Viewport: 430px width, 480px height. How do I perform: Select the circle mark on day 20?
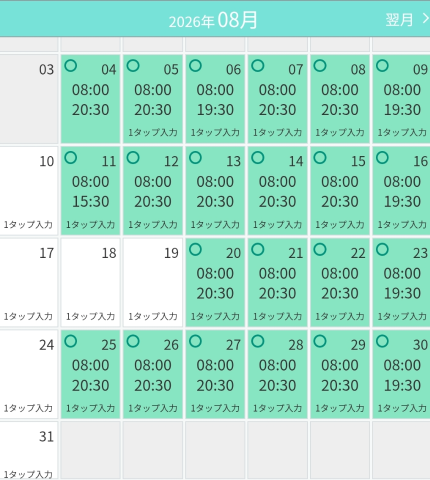pyautogui.click(x=195, y=249)
